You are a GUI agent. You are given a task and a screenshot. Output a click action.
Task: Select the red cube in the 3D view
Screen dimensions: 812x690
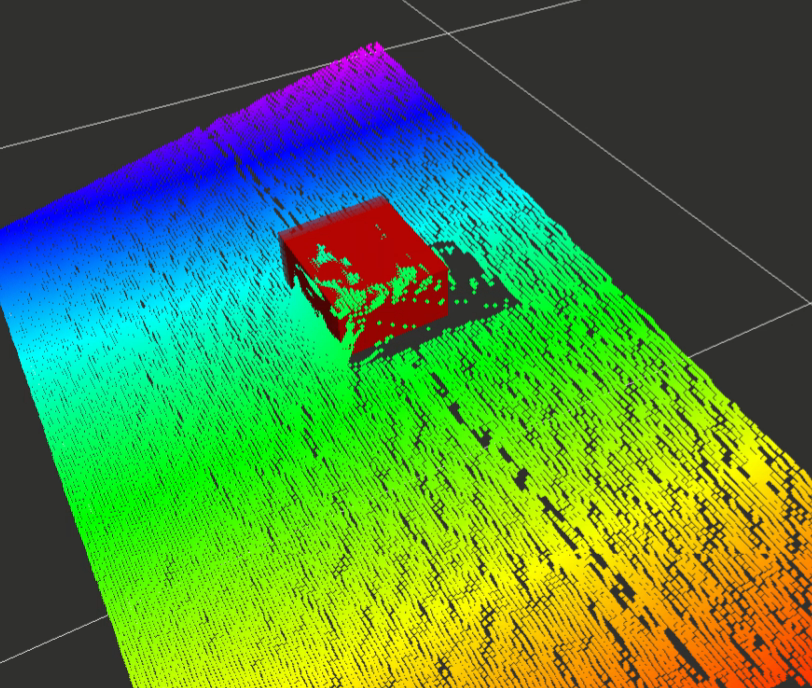364,273
